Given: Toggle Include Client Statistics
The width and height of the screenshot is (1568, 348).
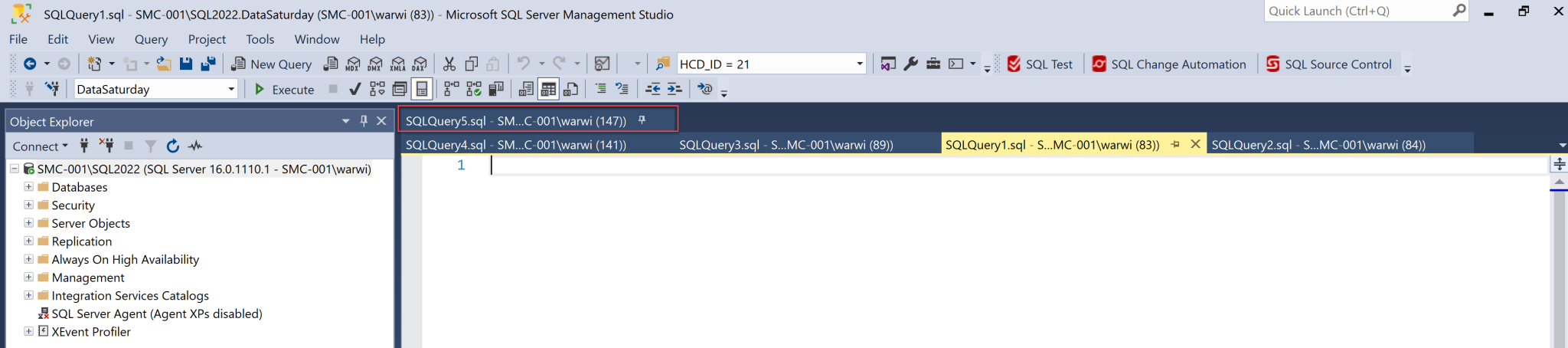Looking at the screenshot, I should coord(496,89).
